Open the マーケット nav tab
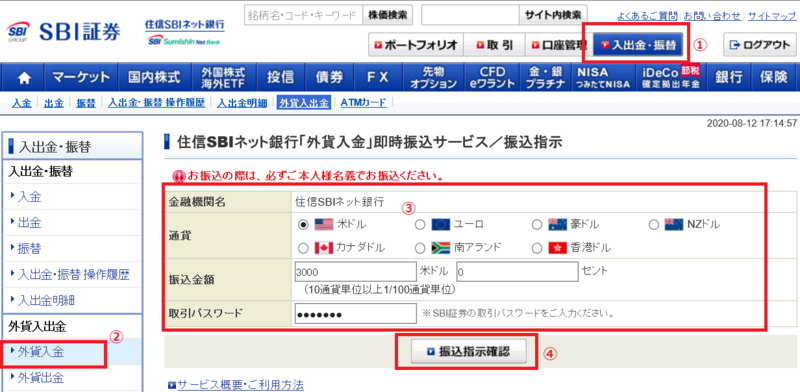800x392 pixels. 81,78
